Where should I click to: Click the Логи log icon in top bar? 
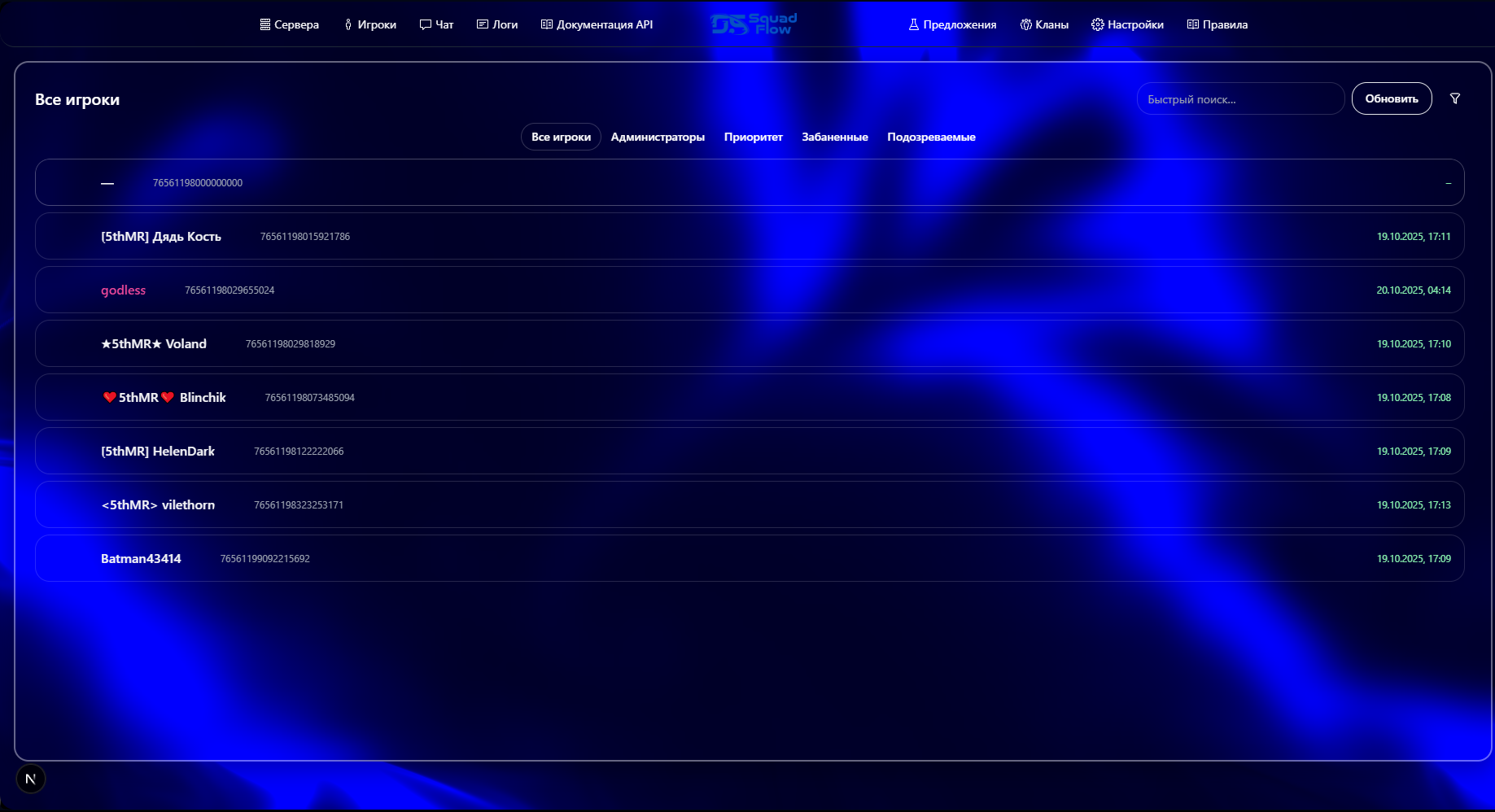(x=481, y=24)
